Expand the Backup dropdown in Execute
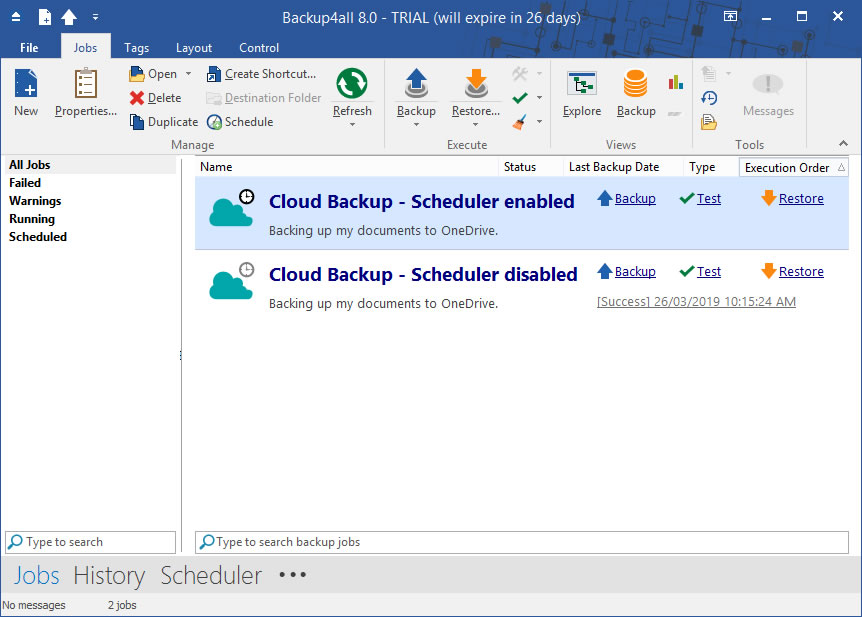 coord(416,125)
